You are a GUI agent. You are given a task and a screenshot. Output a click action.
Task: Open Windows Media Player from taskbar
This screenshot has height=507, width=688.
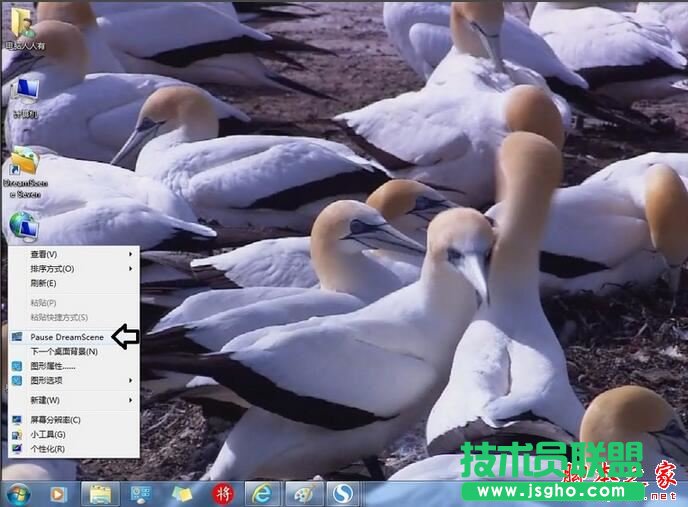tap(58, 493)
